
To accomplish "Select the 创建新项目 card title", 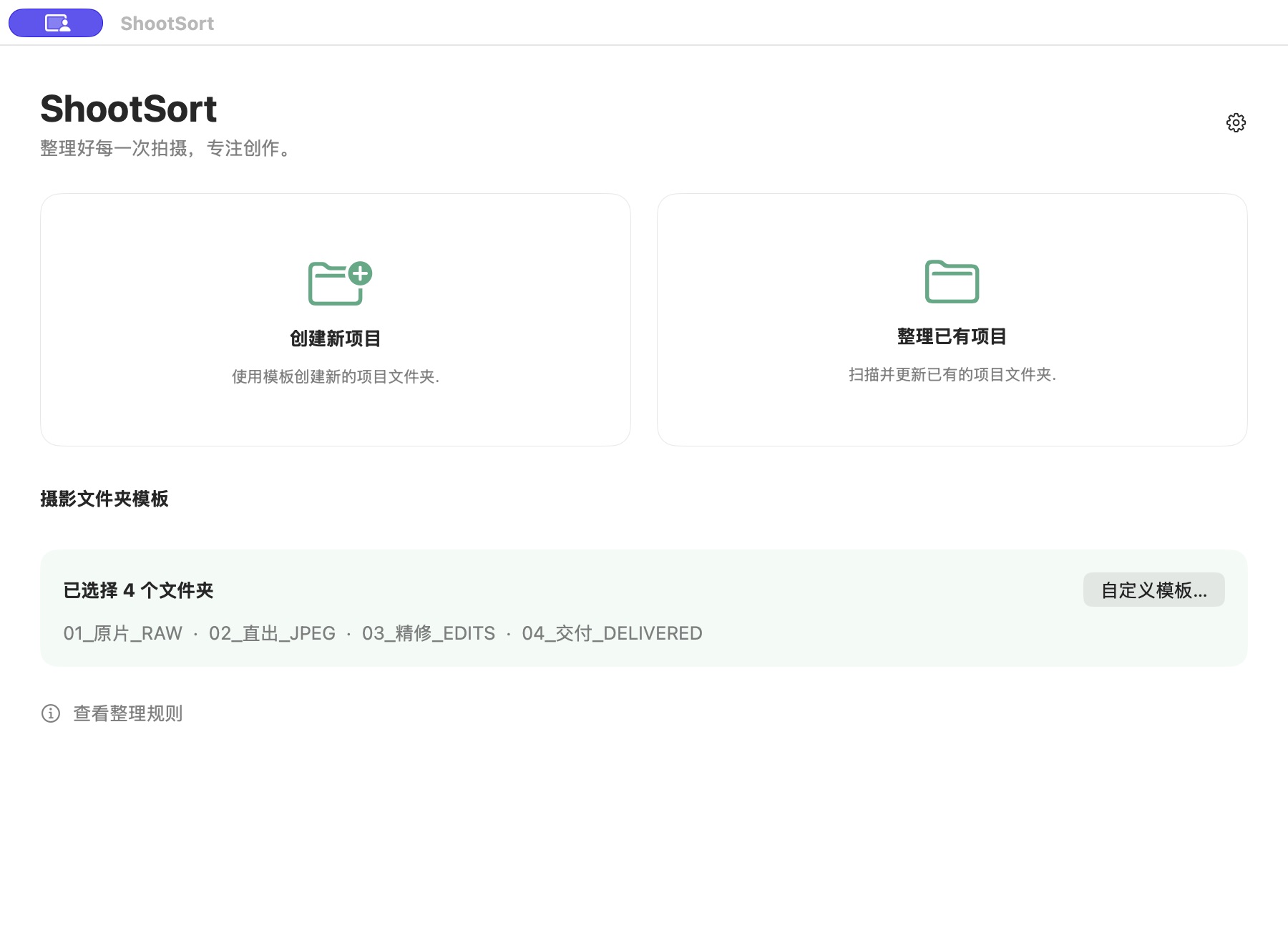I will coord(335,338).
